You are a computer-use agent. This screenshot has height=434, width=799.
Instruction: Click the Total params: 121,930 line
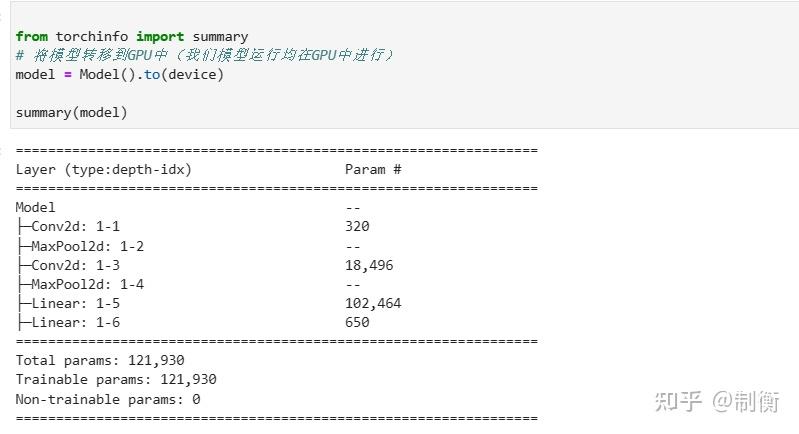point(100,361)
